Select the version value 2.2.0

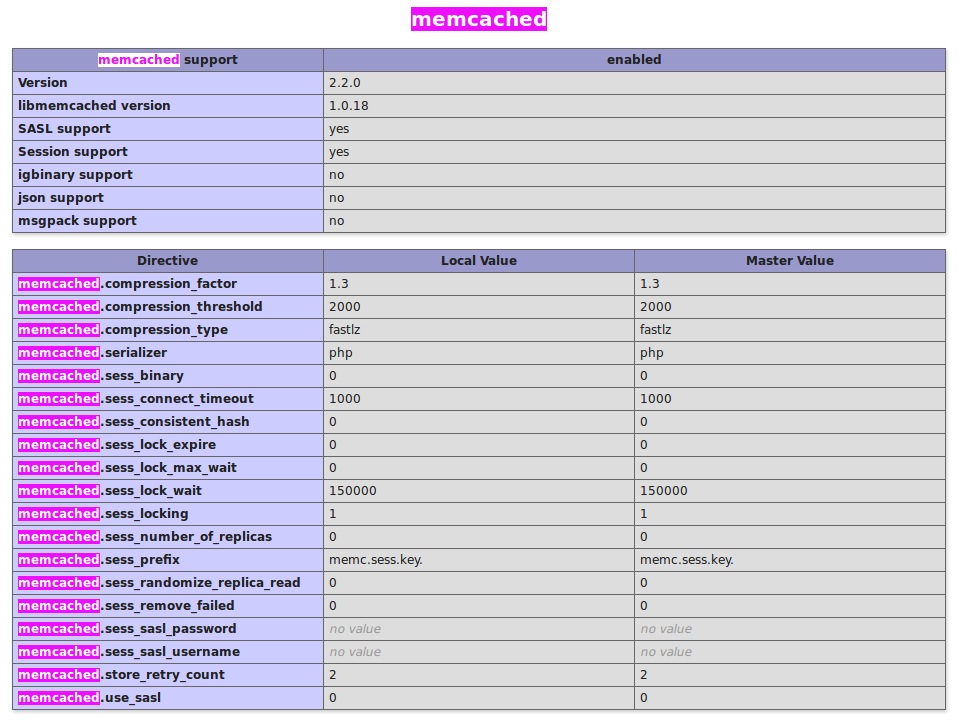point(344,83)
